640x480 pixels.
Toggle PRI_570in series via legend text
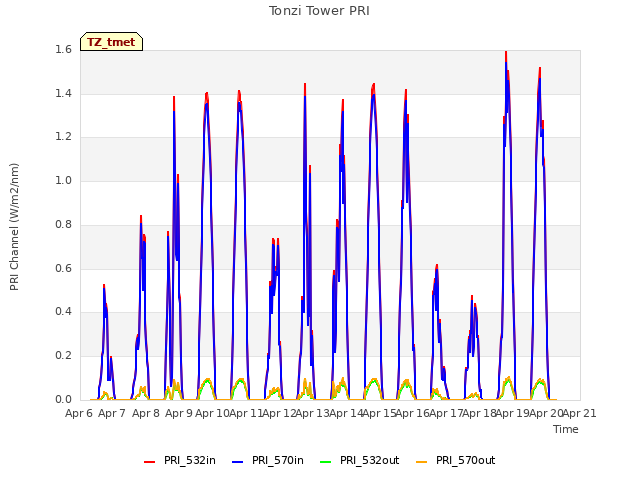coord(278,460)
